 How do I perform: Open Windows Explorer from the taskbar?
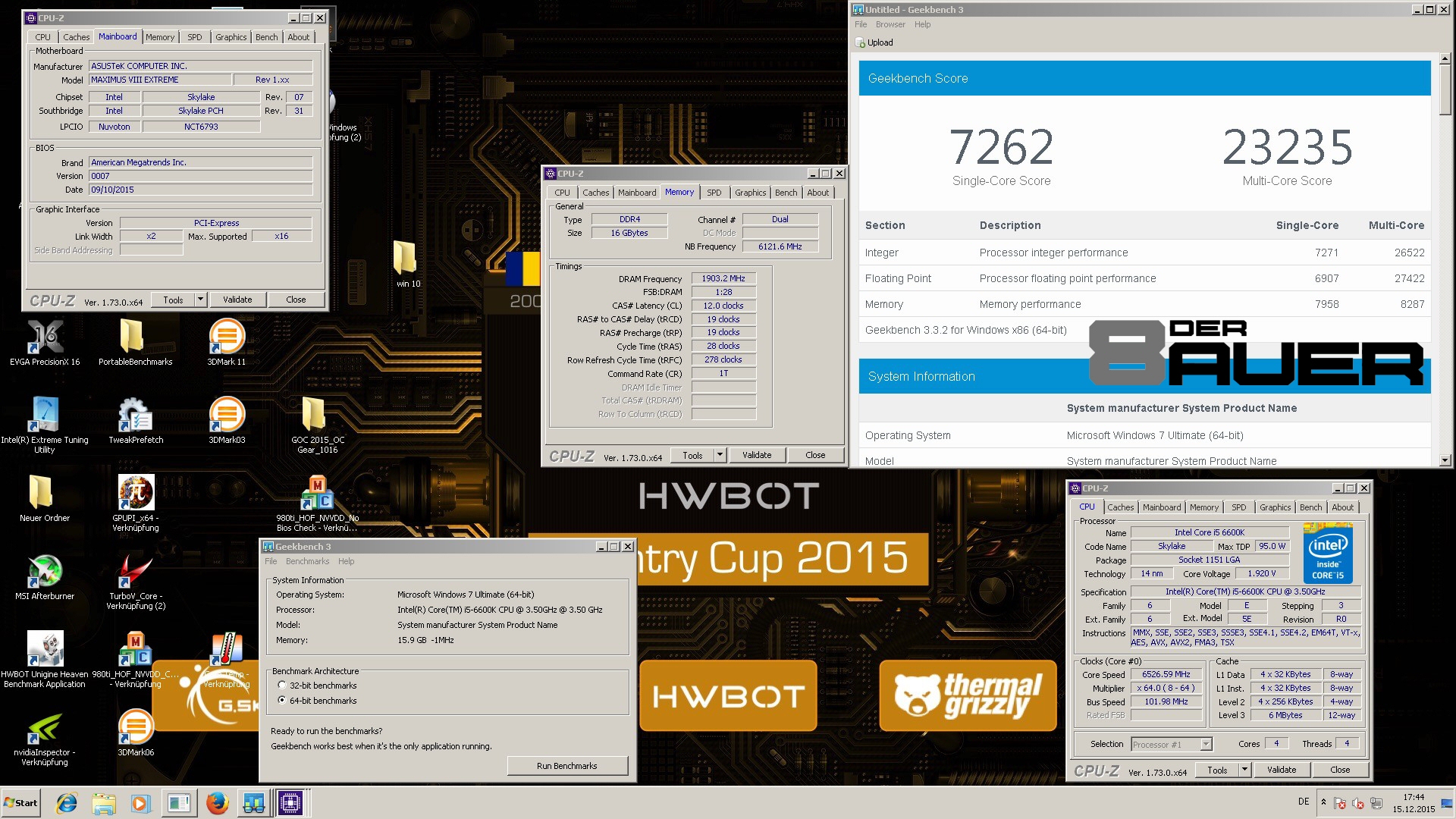(104, 802)
